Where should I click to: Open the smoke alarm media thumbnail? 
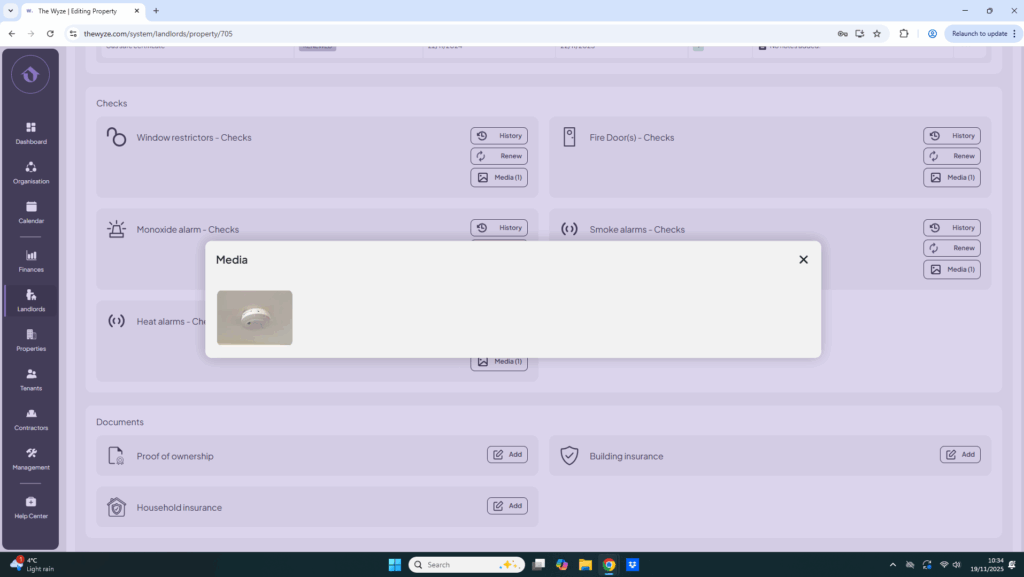[x=255, y=318]
